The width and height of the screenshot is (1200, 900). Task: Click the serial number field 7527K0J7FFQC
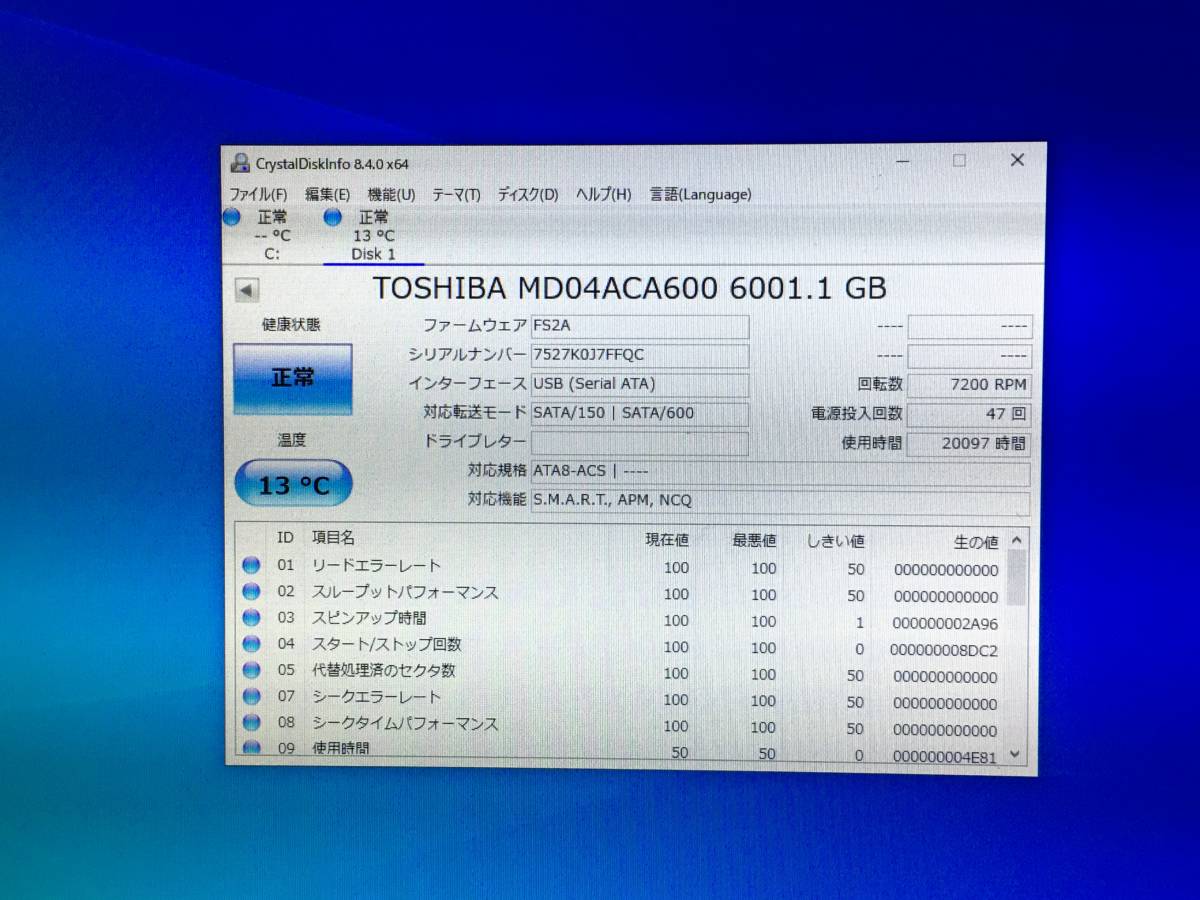[x=639, y=356]
